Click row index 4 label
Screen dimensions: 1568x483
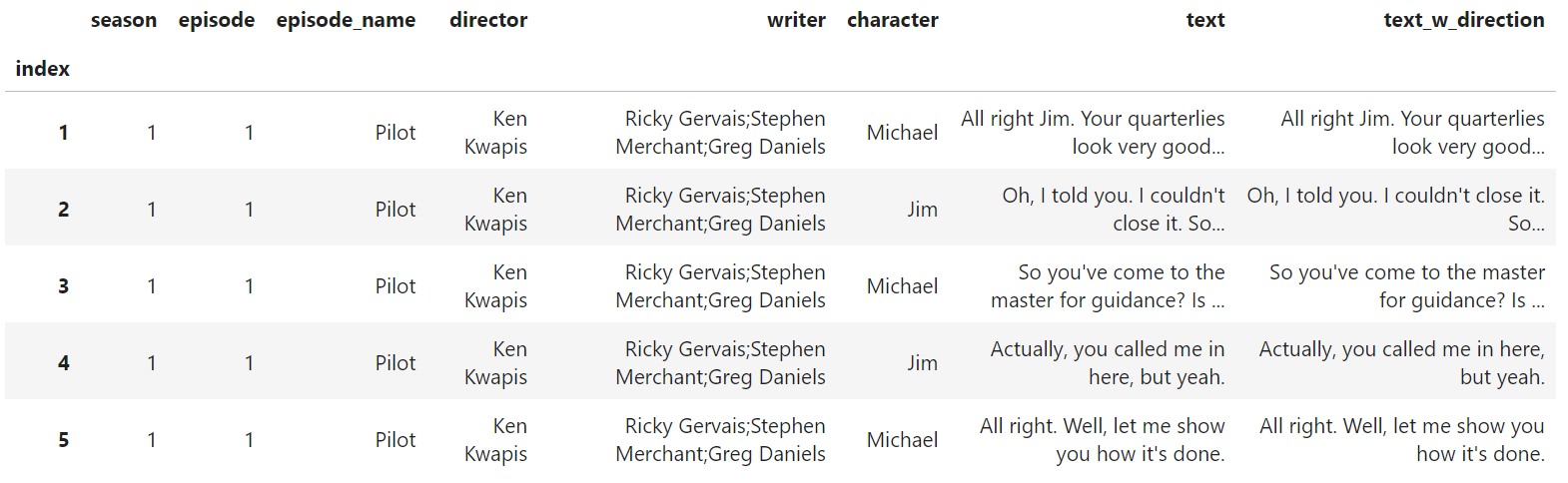[64, 363]
